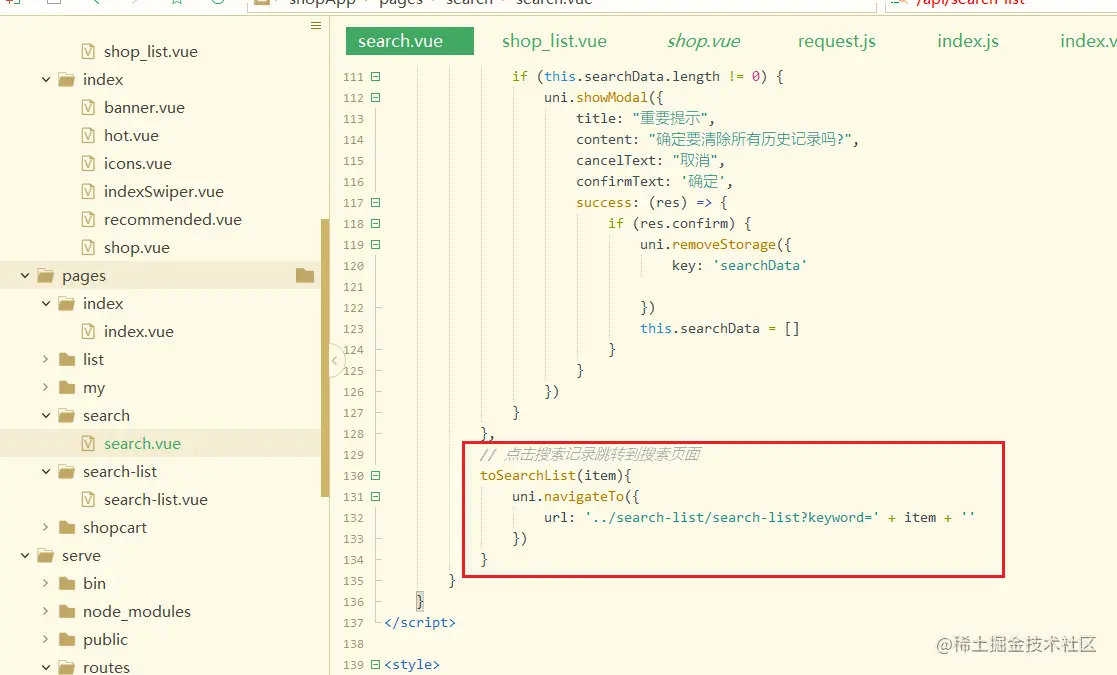Collapse the index folder under pages

(x=46, y=303)
